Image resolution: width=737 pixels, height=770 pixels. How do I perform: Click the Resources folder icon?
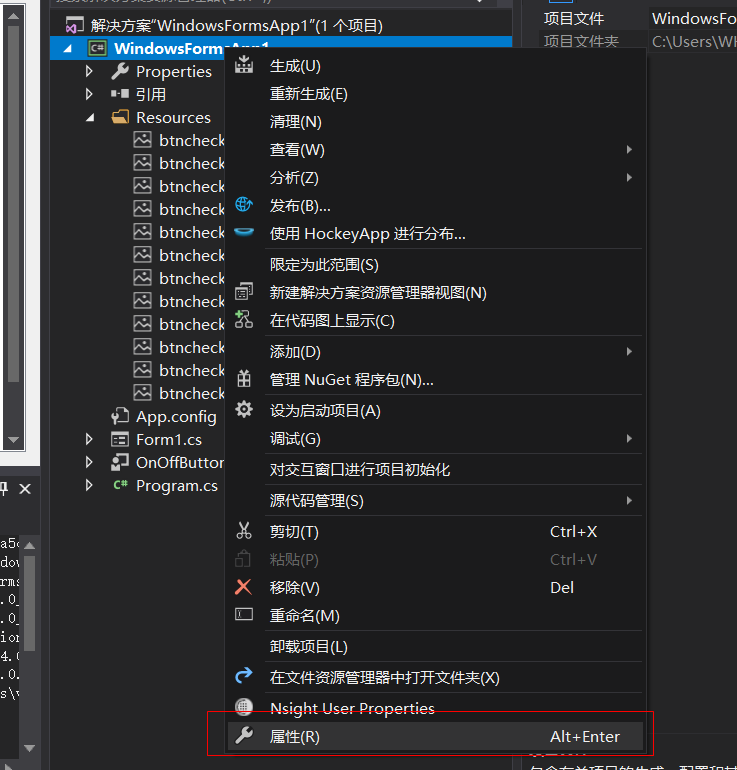120,117
